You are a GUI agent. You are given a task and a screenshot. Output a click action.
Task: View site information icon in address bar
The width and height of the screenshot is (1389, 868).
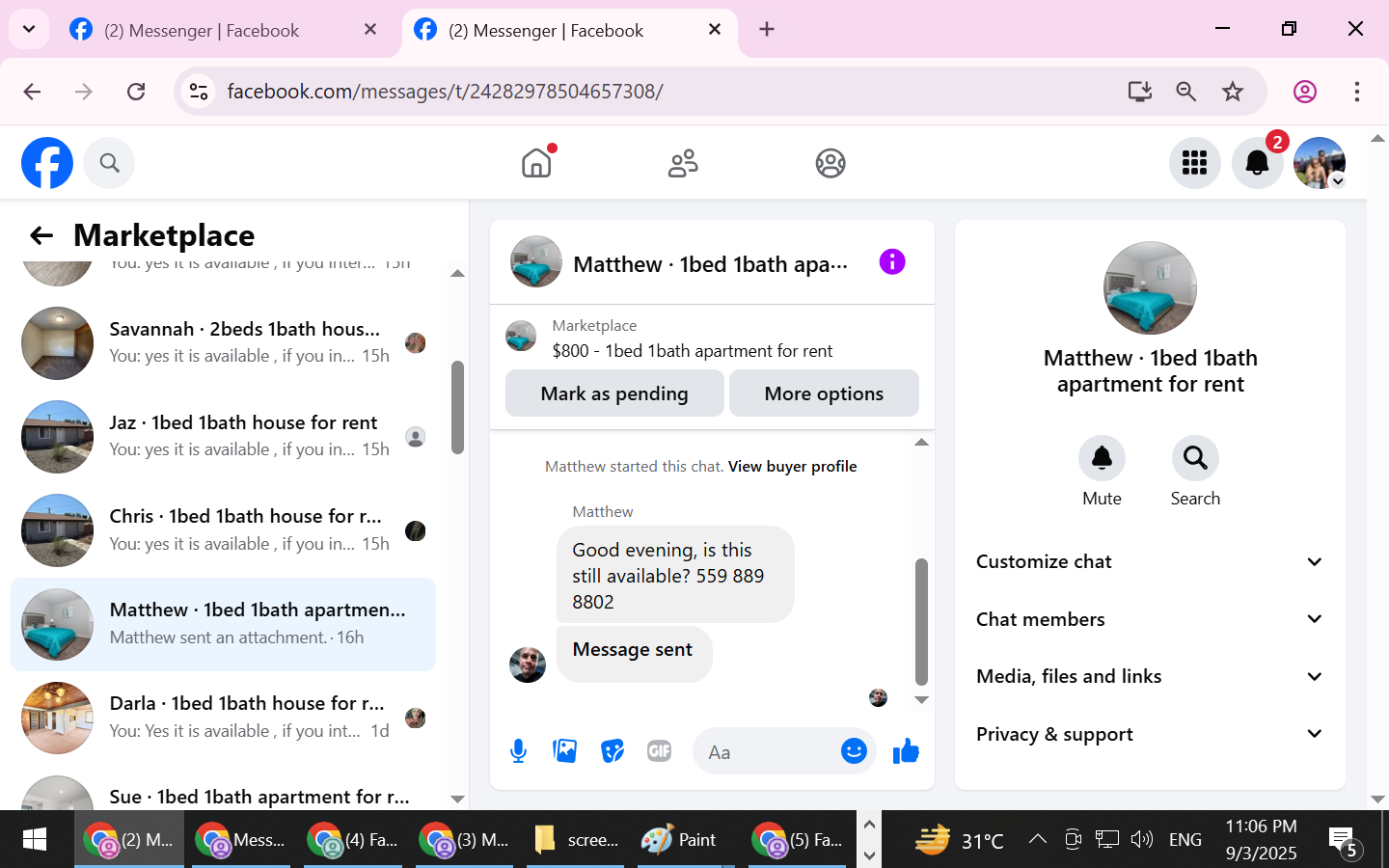click(199, 92)
